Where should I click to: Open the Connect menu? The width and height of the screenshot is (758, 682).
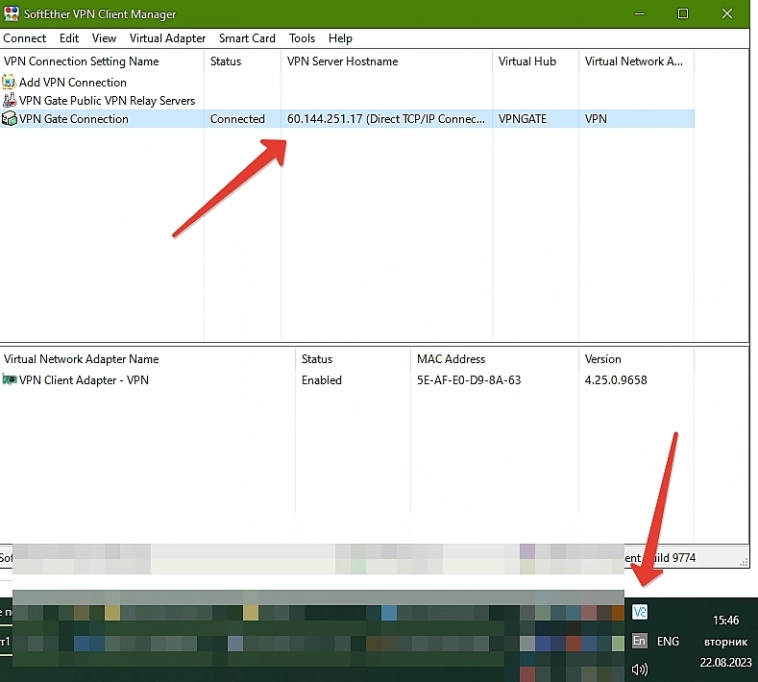pos(25,38)
